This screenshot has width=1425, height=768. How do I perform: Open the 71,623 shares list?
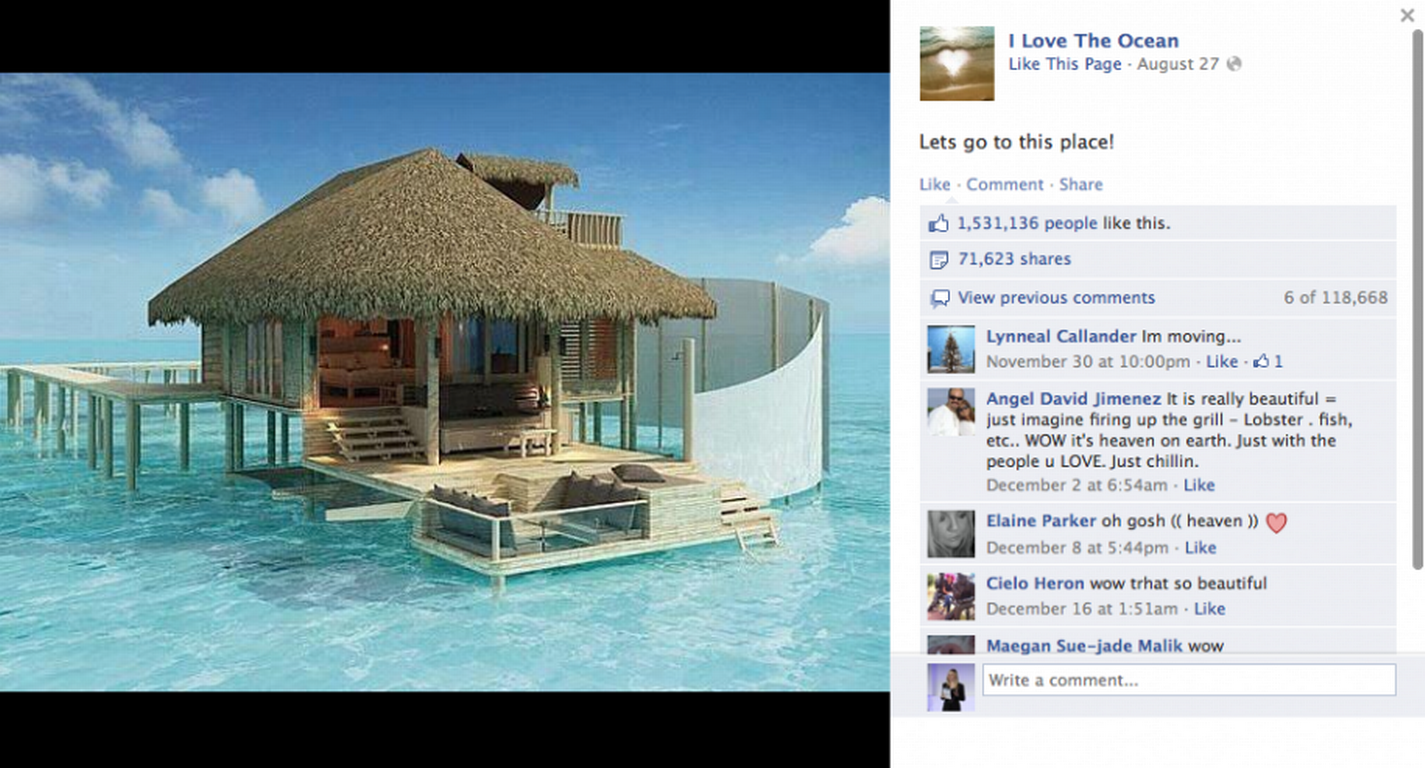1014,259
